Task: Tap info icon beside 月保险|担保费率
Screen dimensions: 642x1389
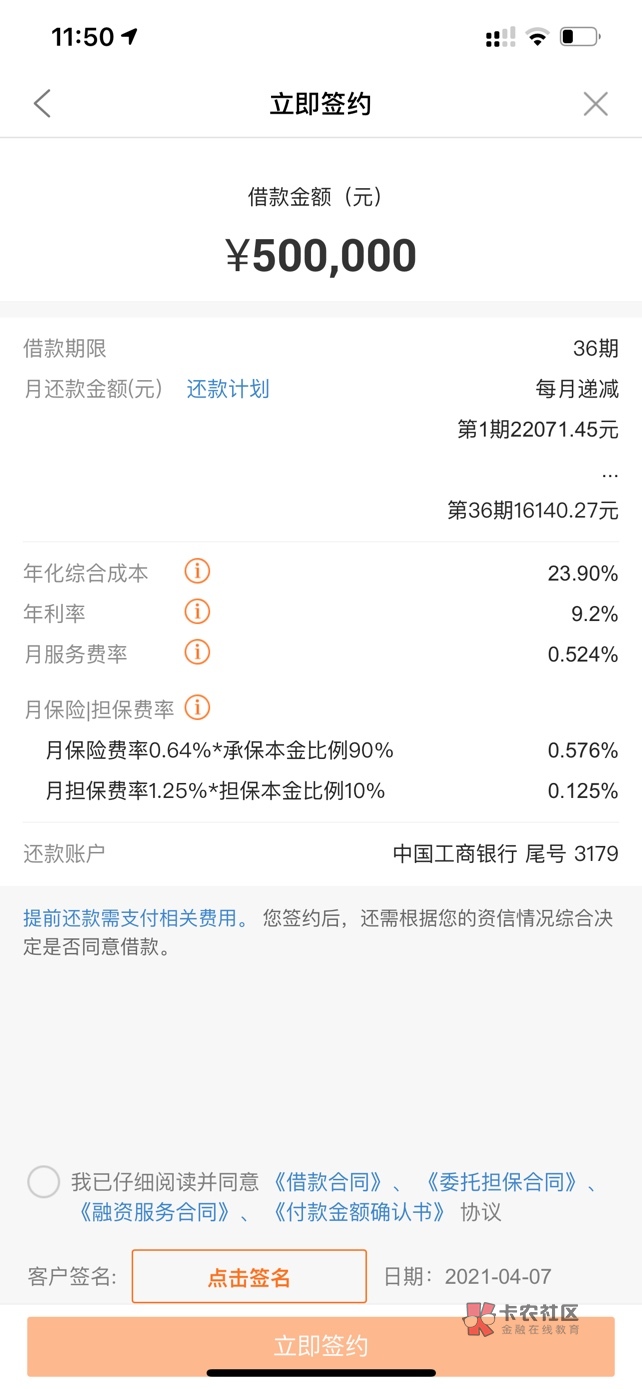Action: [198, 708]
